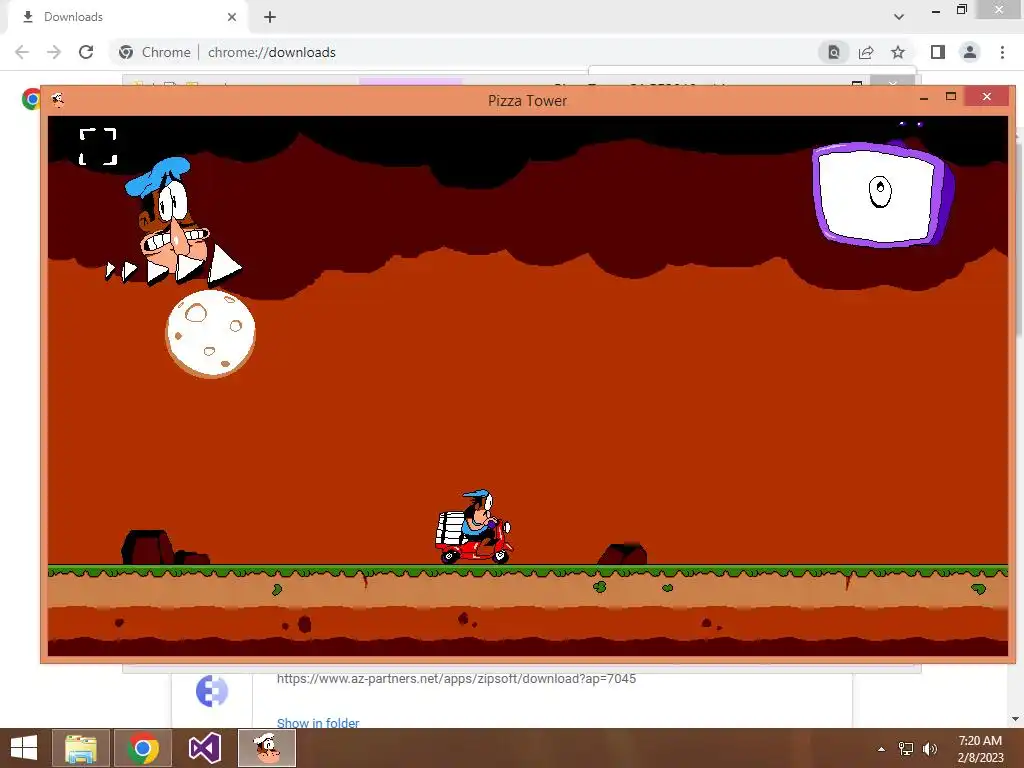Open the taskbar clock showing 7:20 AM
The height and width of the screenshot is (768, 1024).
click(x=980, y=749)
